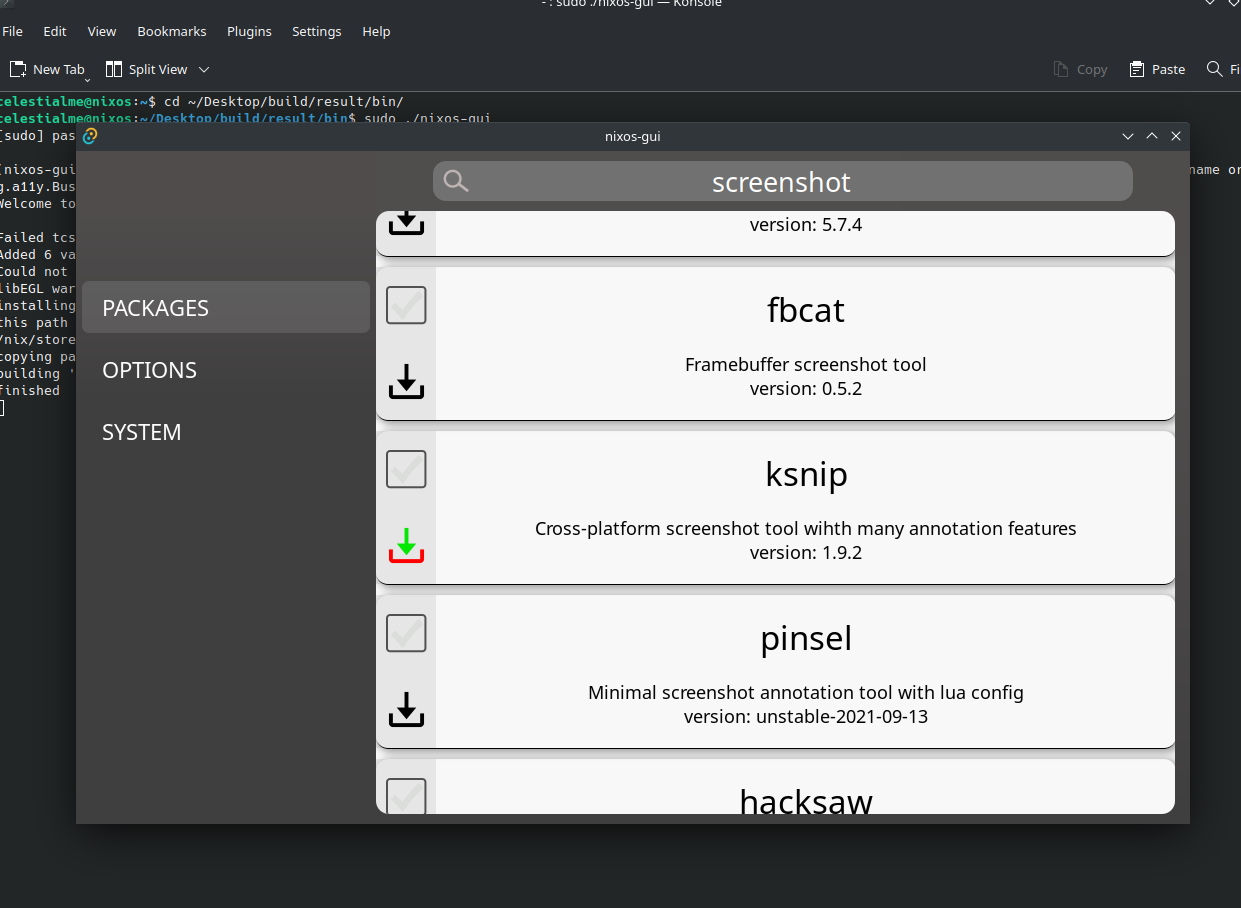Open the Edit menu in Konsole
Image resolution: width=1241 pixels, height=908 pixels.
point(55,31)
